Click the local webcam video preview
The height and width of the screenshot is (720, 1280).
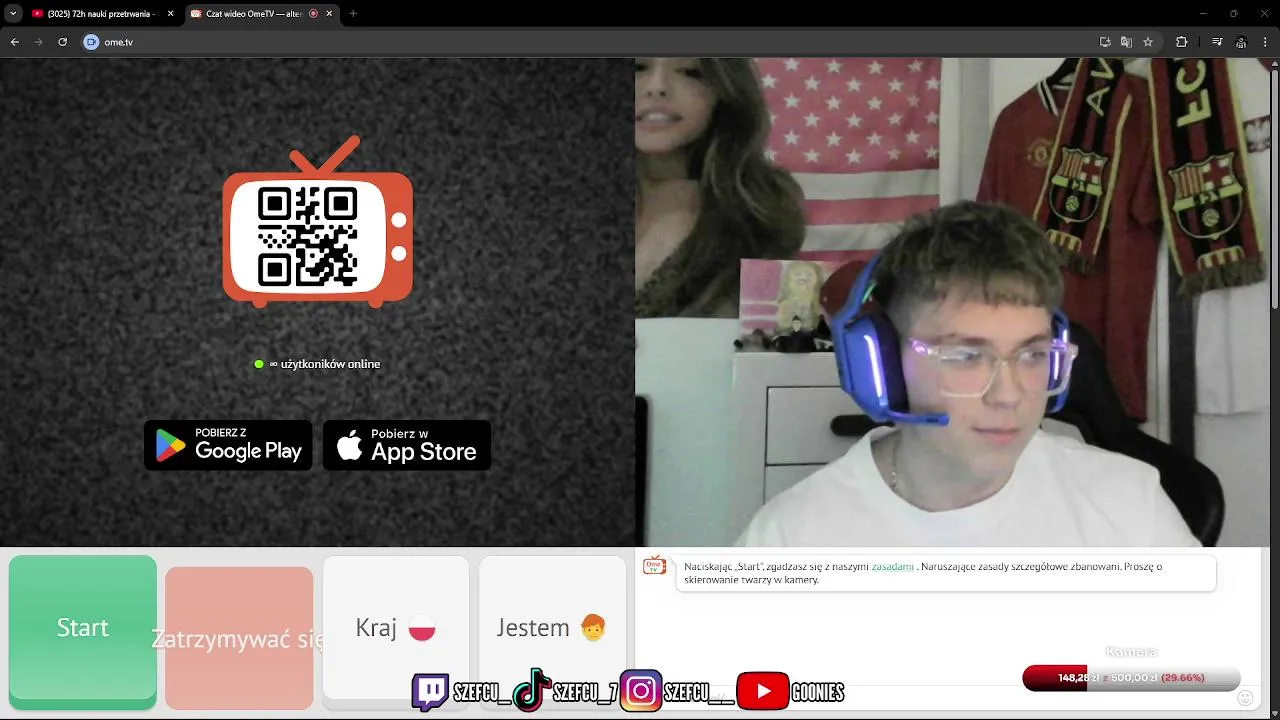pyautogui.click(x=953, y=302)
